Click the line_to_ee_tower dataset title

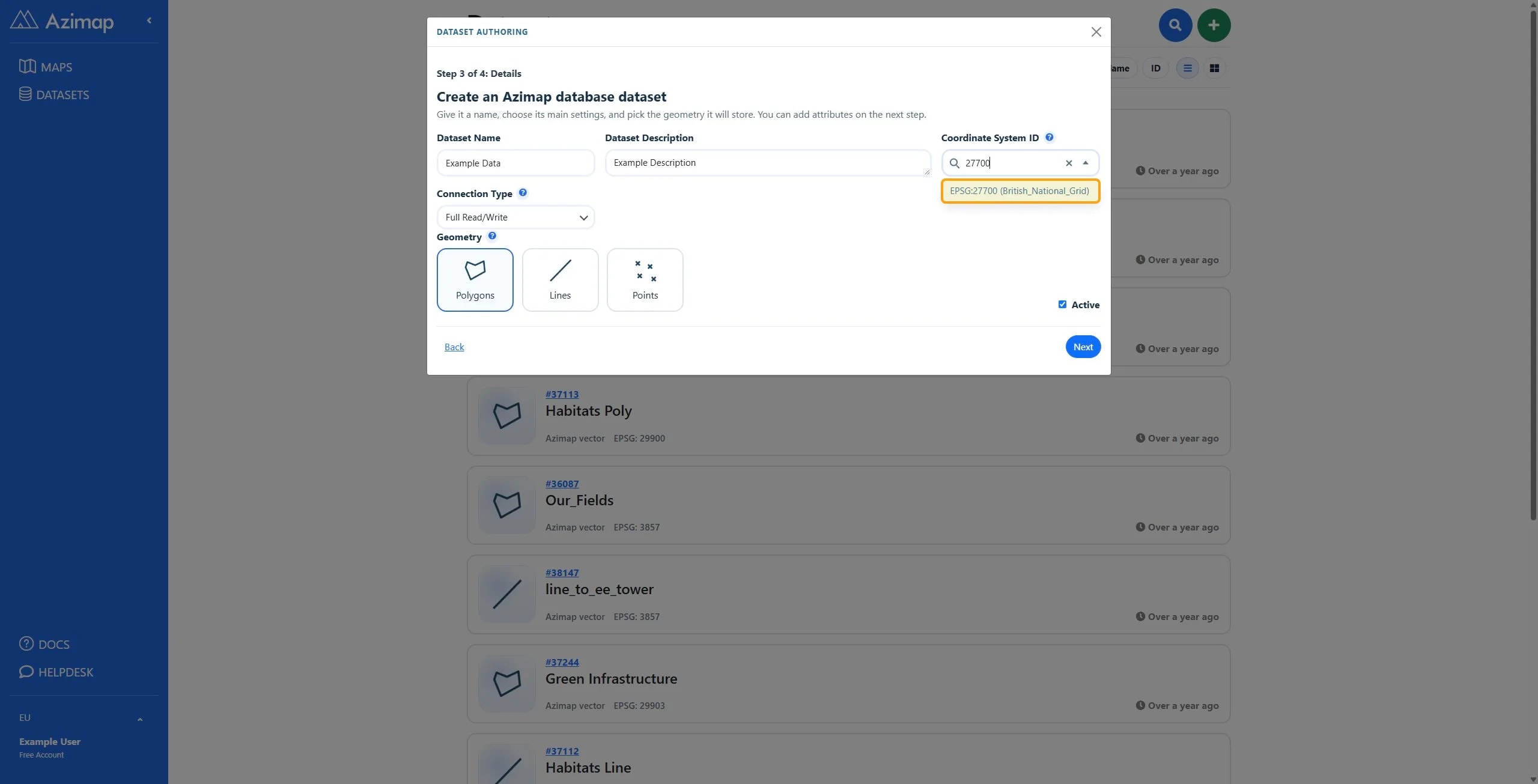pos(599,589)
